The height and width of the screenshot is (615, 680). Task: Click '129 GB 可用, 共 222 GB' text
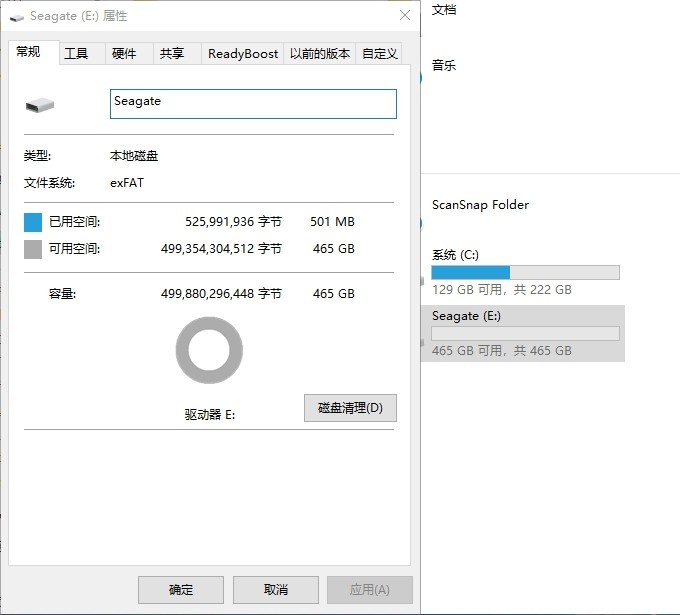[502, 289]
